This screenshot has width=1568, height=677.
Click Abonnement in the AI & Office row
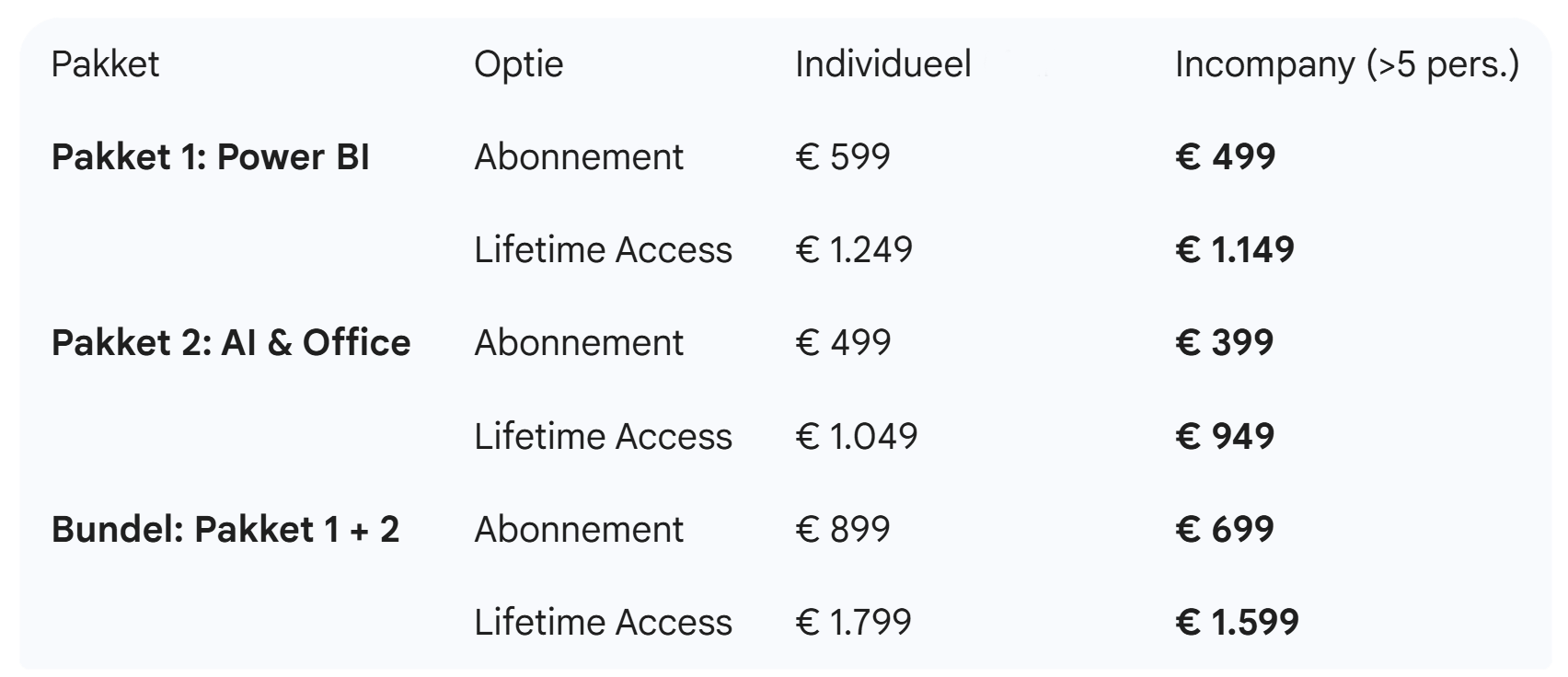coord(579,343)
